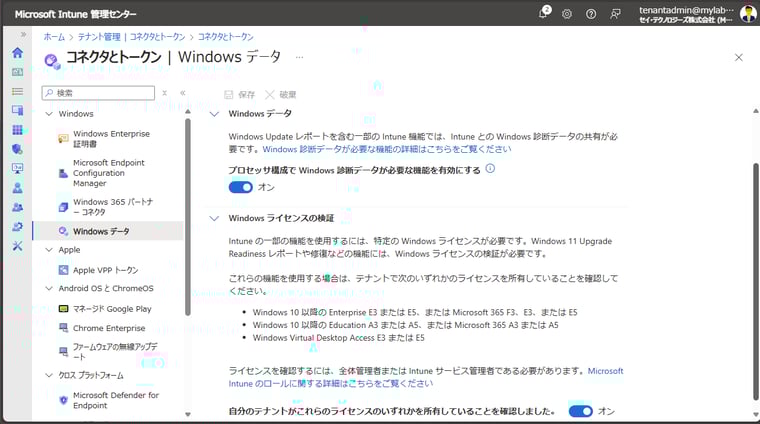Click main pane scroll up arrow
Viewport: 760px width, 424px height.
pos(756,111)
